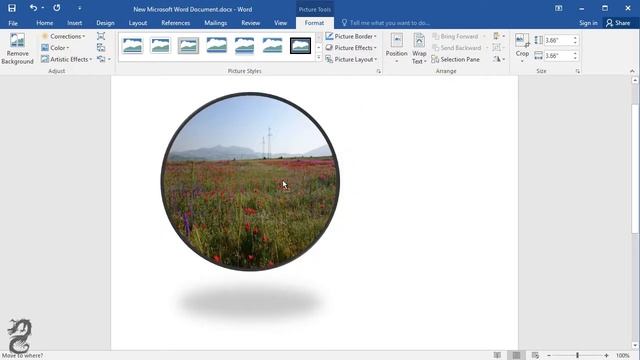
Task: Open the Position dropdown button
Action: pos(396,49)
